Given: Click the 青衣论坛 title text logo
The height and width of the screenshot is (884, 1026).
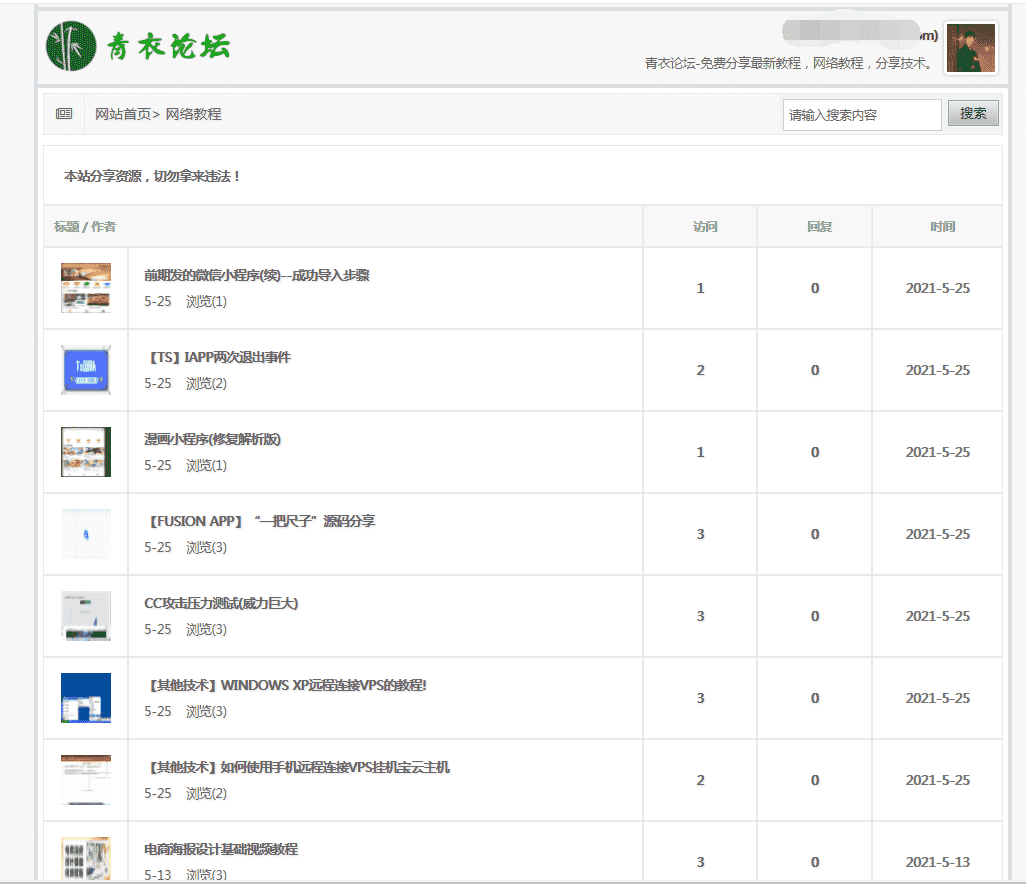Looking at the screenshot, I should pyautogui.click(x=169, y=46).
